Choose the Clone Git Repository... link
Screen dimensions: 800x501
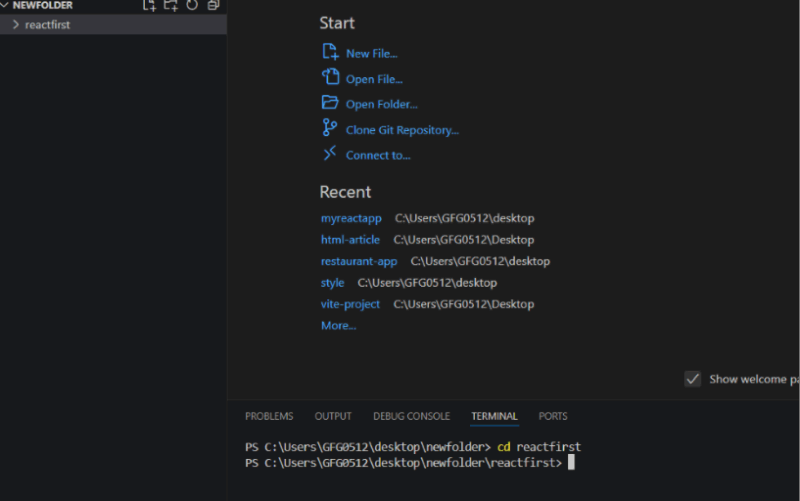pos(402,130)
